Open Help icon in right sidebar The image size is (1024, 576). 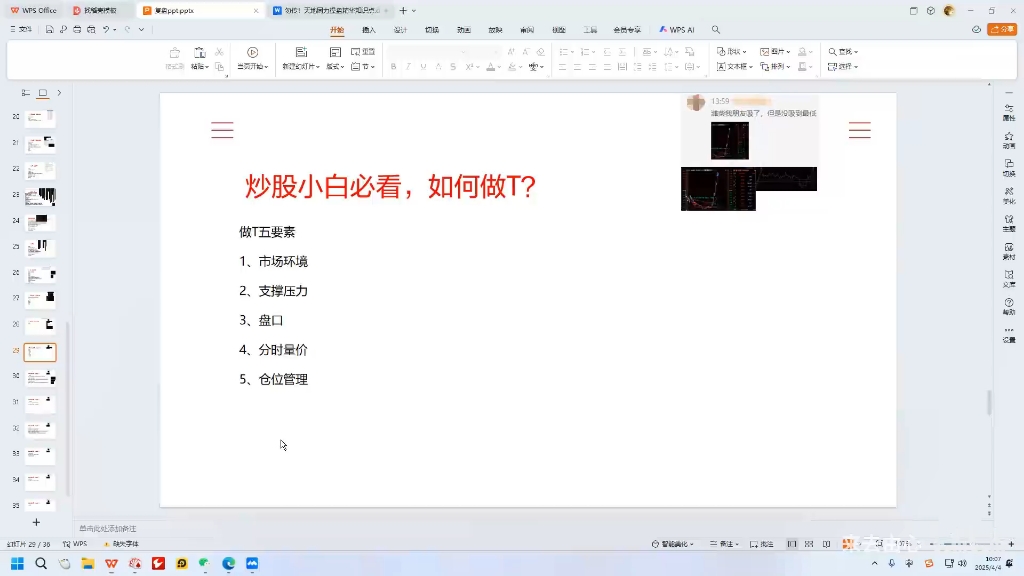point(1009,306)
